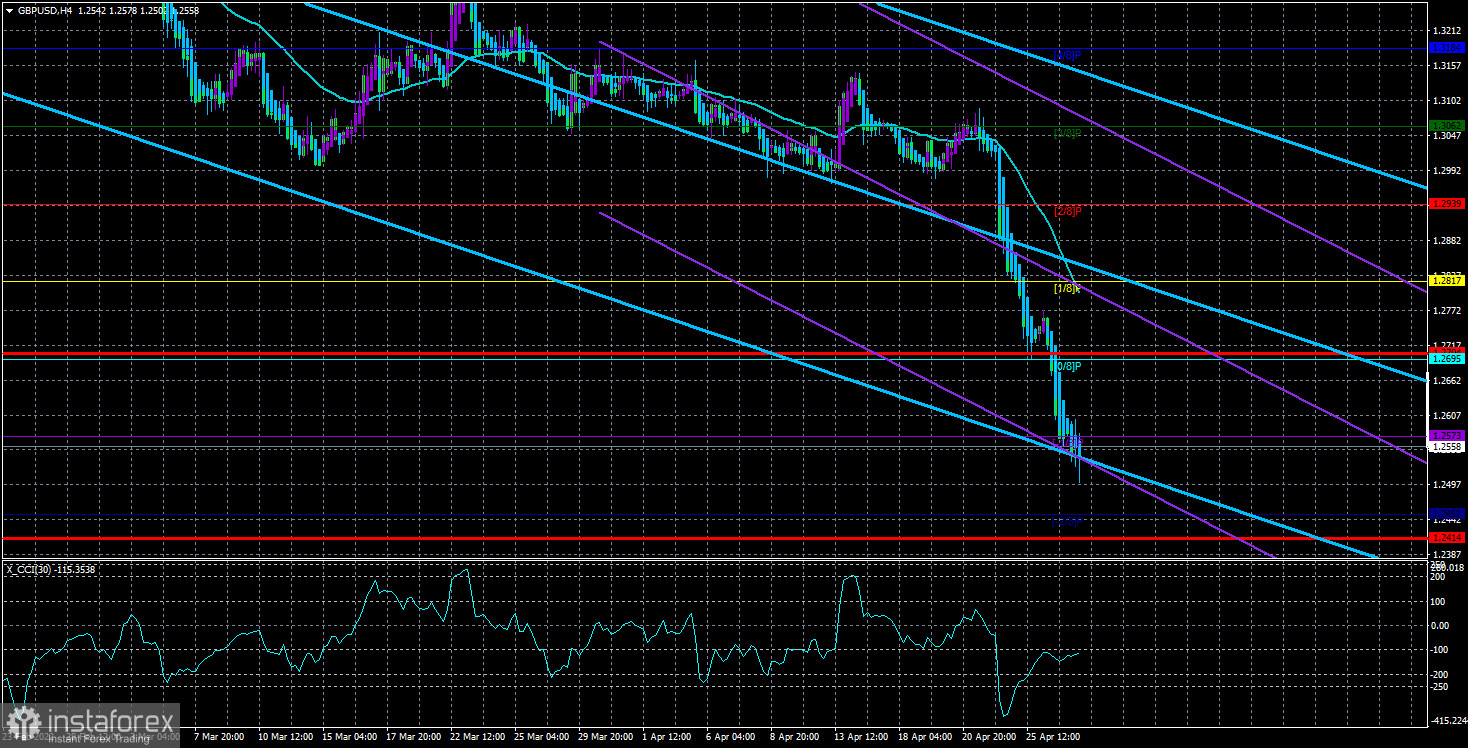
Task: Click the cyan [0/8]P Murray level label
Action: 1068,366
